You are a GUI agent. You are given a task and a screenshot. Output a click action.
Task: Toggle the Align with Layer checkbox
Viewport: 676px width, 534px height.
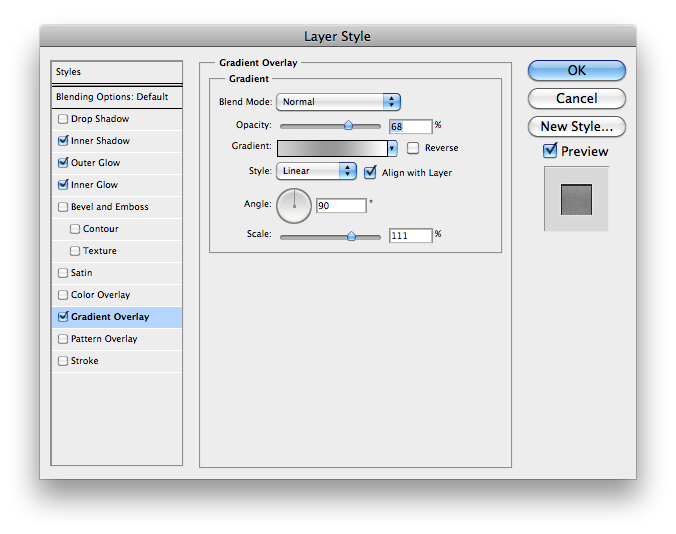tap(370, 172)
